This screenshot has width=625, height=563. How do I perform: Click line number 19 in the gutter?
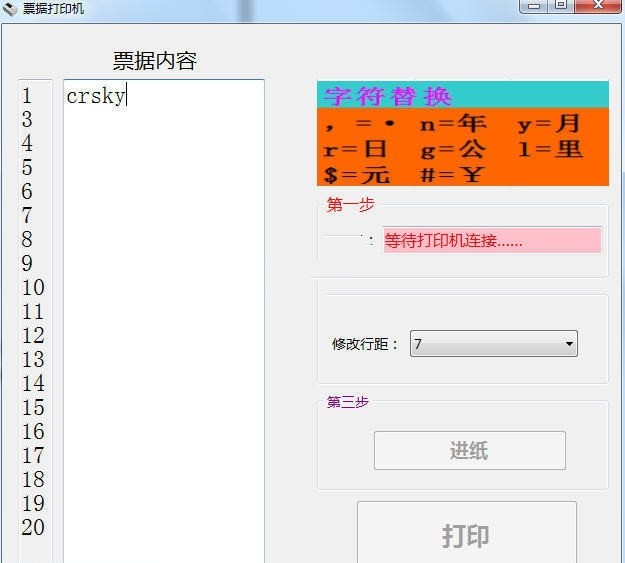33,503
